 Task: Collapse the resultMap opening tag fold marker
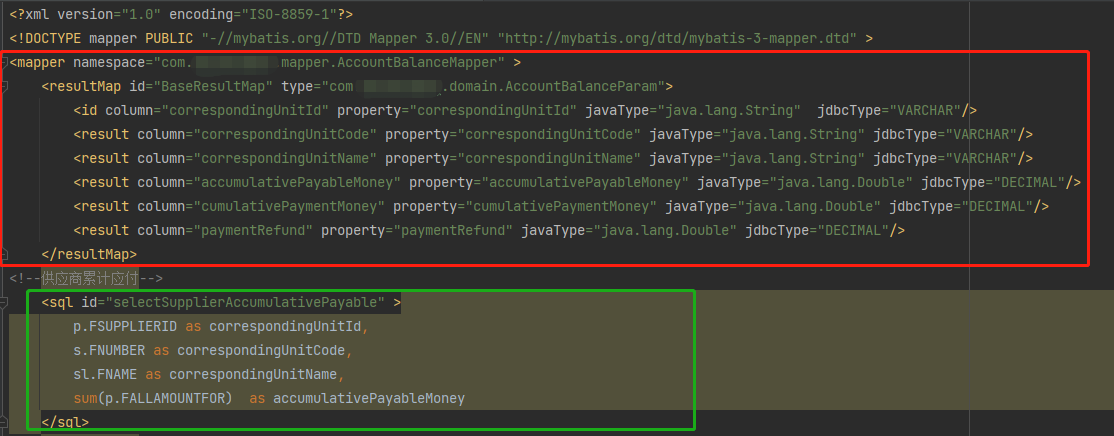pos(5,87)
